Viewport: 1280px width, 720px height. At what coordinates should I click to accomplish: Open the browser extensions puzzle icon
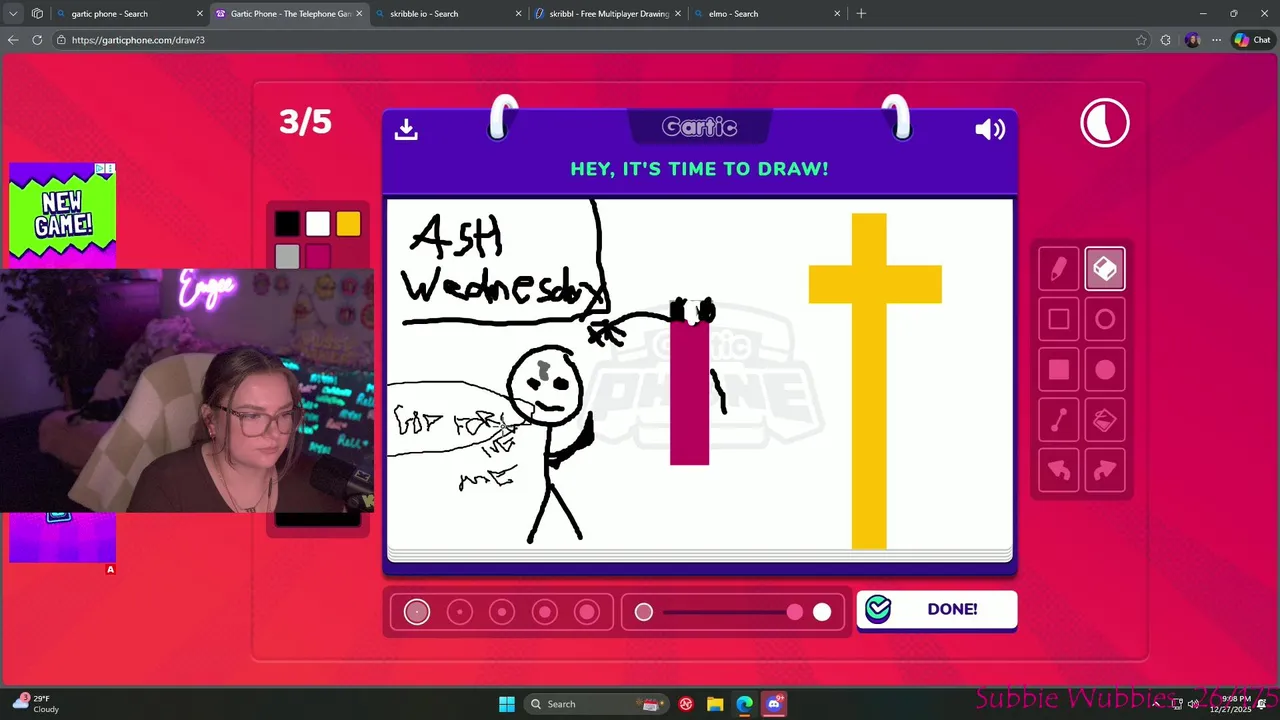click(1166, 40)
